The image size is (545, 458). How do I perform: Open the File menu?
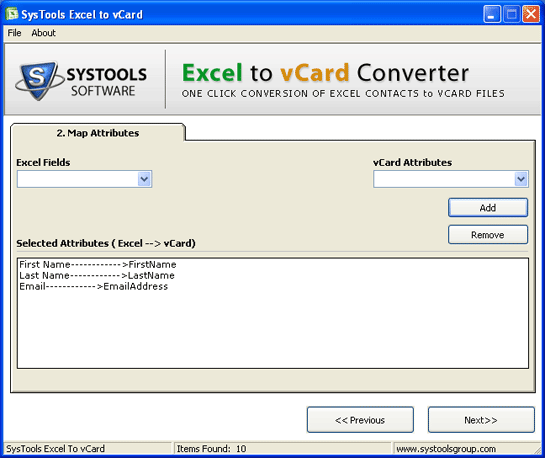(14, 33)
